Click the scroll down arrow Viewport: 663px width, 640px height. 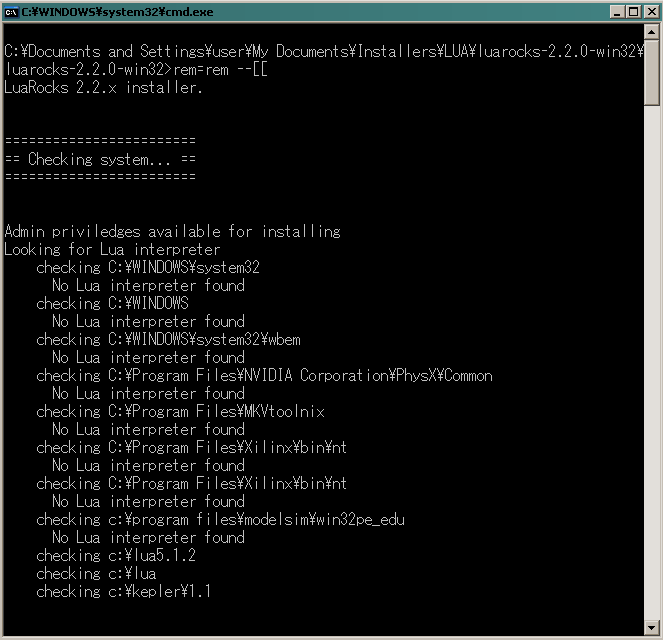[652, 627]
